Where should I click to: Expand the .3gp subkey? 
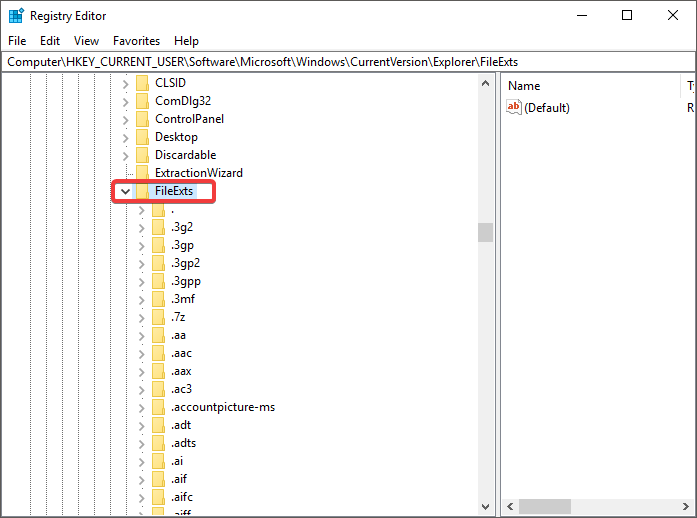pyautogui.click(x=141, y=245)
